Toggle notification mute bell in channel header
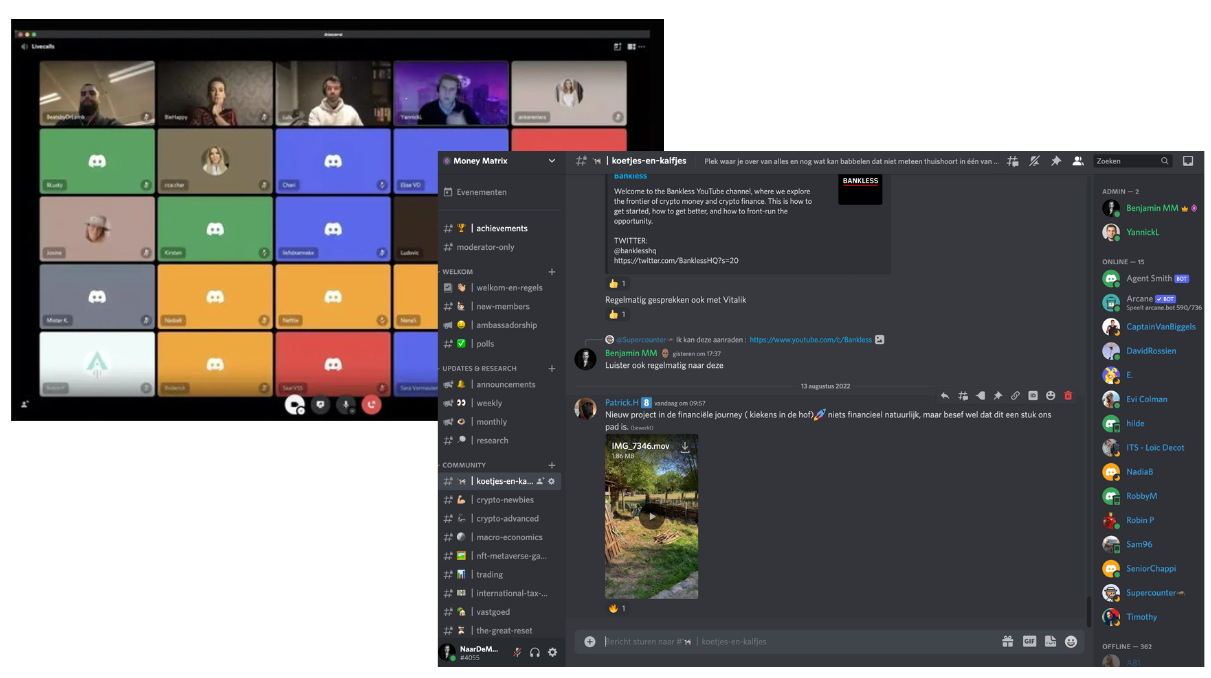The width and height of the screenshot is (1211, 678). (x=1035, y=161)
